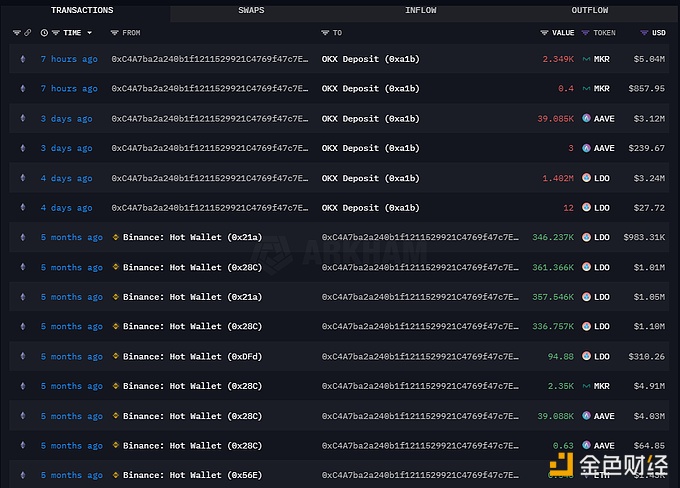Open the TO column filter

click(x=326, y=33)
